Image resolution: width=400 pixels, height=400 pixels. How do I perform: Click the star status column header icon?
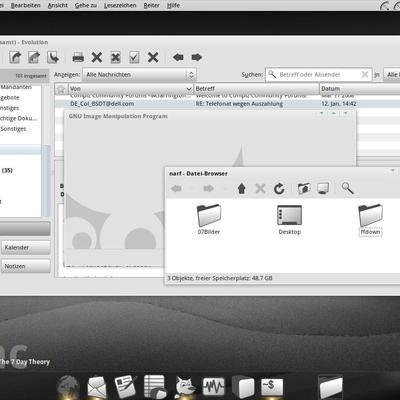click(x=61, y=89)
